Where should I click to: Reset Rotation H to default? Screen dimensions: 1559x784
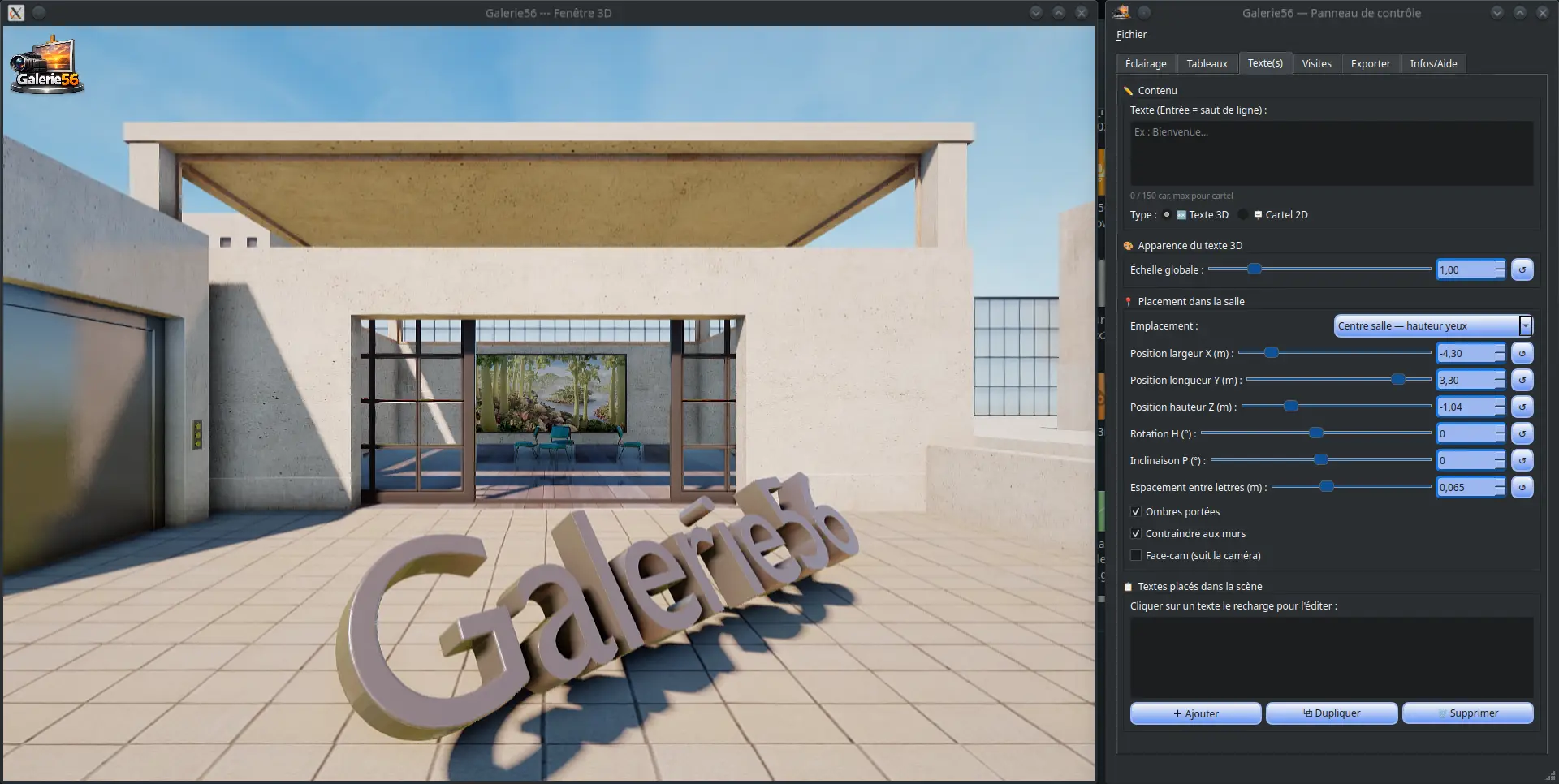click(1522, 433)
